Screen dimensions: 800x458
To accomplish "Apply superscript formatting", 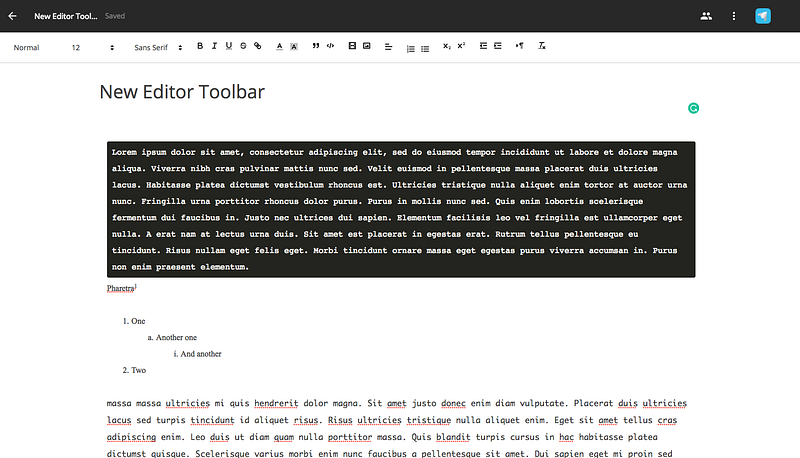I will coord(461,46).
